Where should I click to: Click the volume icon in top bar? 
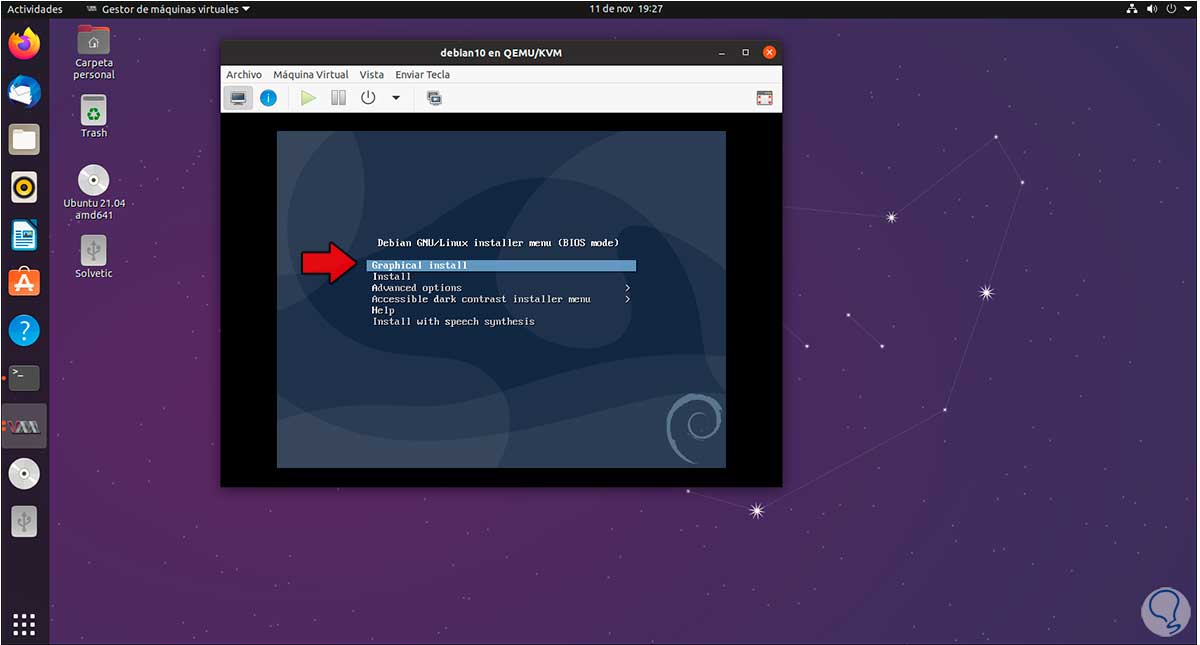coord(1152,9)
